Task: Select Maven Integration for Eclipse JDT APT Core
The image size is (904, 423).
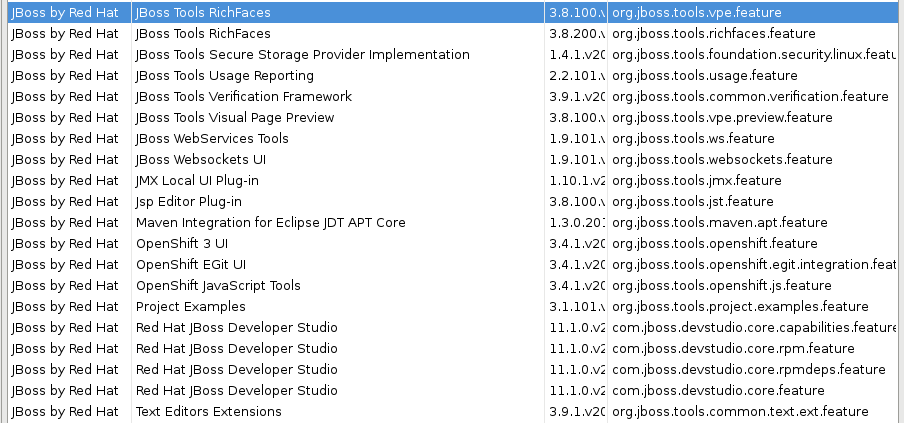Action: pyautogui.click(x=270, y=223)
